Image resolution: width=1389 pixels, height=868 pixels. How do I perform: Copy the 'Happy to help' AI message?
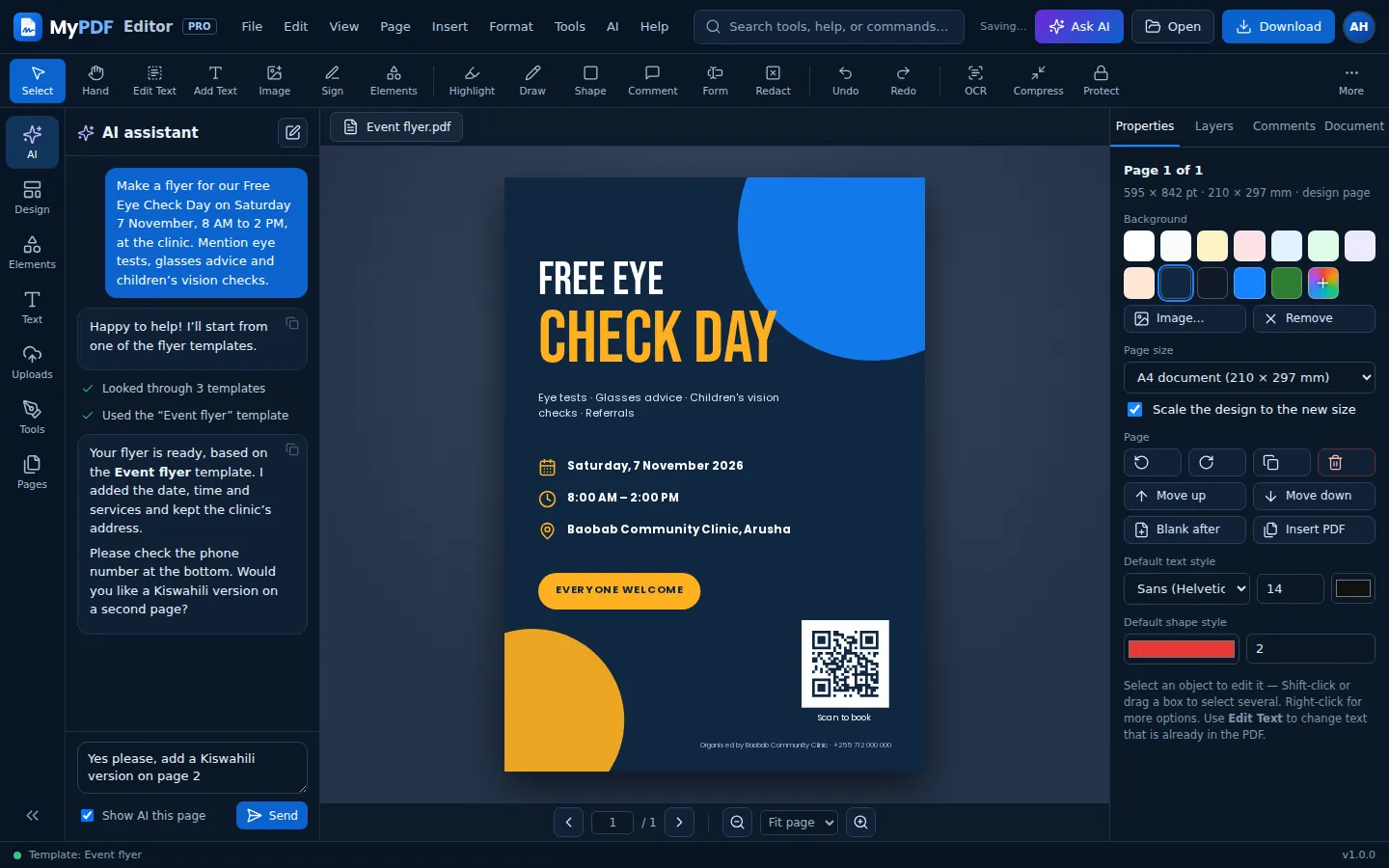click(292, 323)
